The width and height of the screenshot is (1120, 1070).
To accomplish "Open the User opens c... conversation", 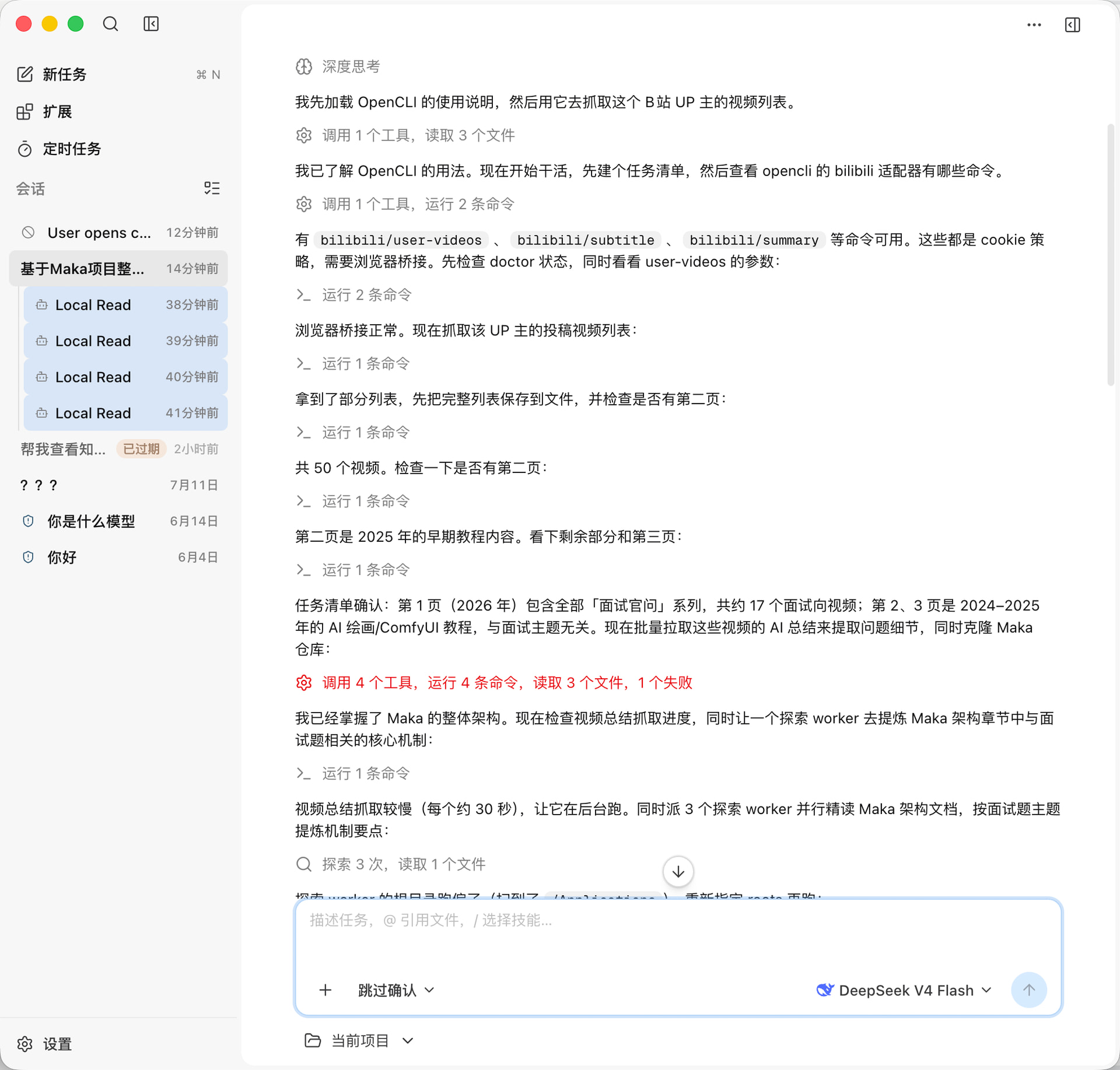I will point(118,233).
